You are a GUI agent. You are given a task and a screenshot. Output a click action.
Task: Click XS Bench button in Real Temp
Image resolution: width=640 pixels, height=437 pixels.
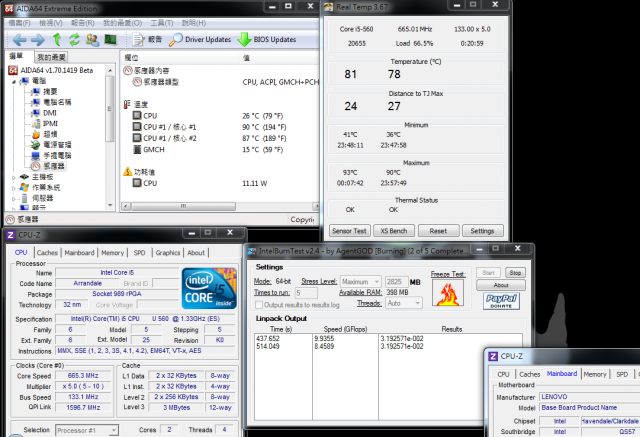394,231
